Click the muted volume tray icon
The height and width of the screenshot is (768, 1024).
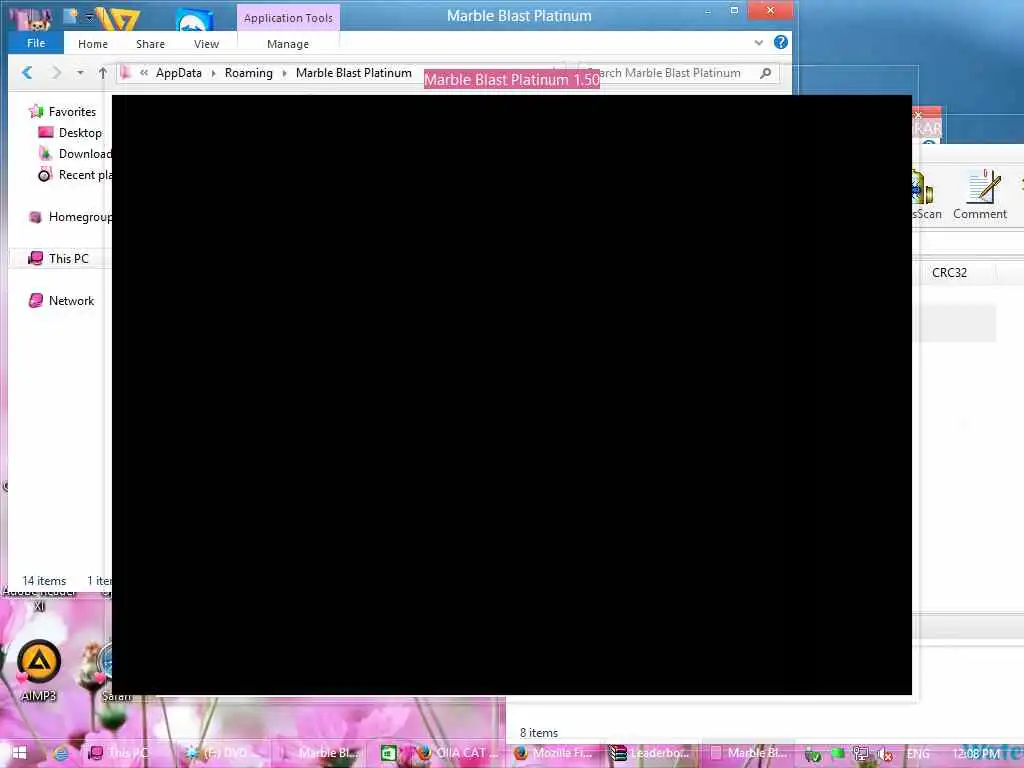tap(885, 754)
